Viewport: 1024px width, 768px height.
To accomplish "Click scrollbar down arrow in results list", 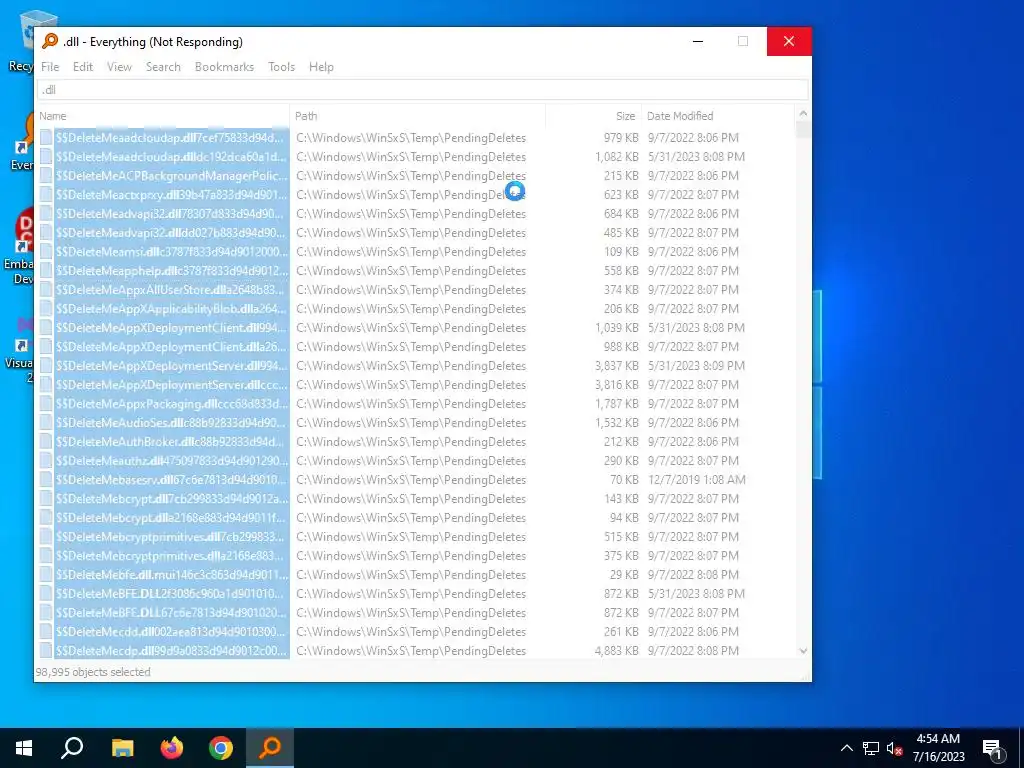I will [x=803, y=651].
